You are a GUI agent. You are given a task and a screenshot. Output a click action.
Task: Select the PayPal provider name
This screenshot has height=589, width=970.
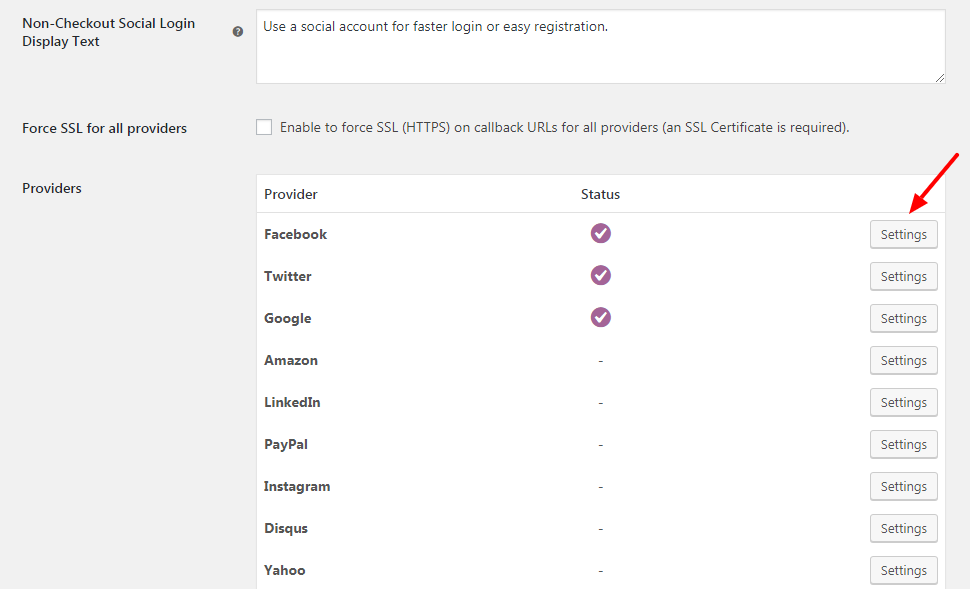click(286, 445)
